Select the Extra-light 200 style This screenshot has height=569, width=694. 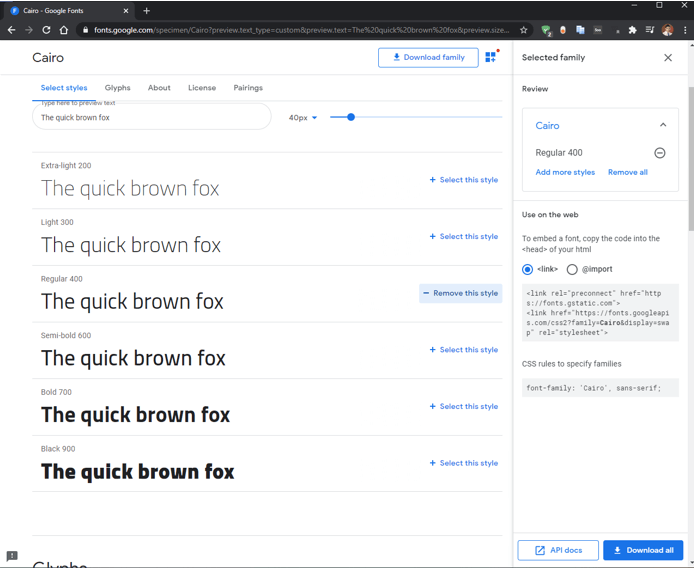click(463, 180)
